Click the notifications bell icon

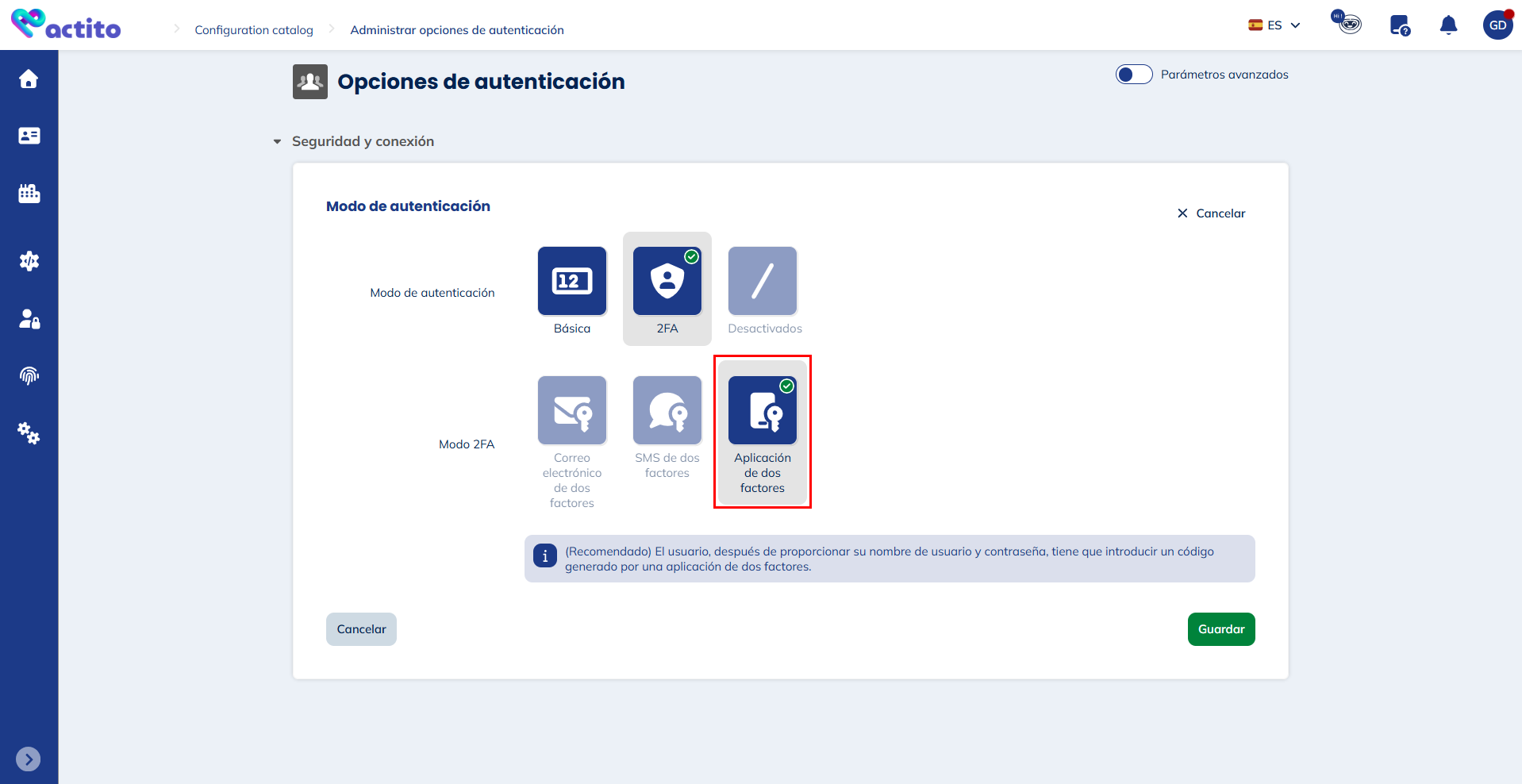[x=1448, y=25]
